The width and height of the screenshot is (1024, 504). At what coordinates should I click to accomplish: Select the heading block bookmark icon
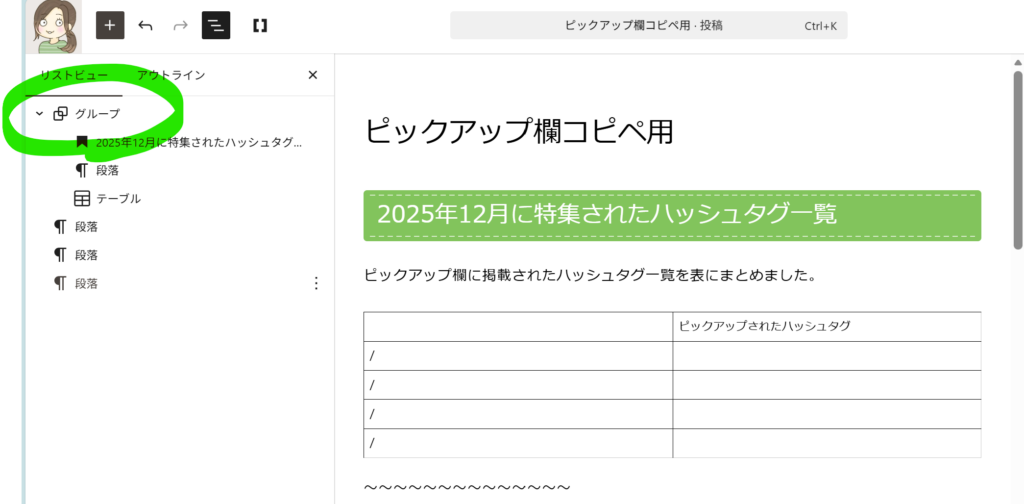(x=82, y=142)
